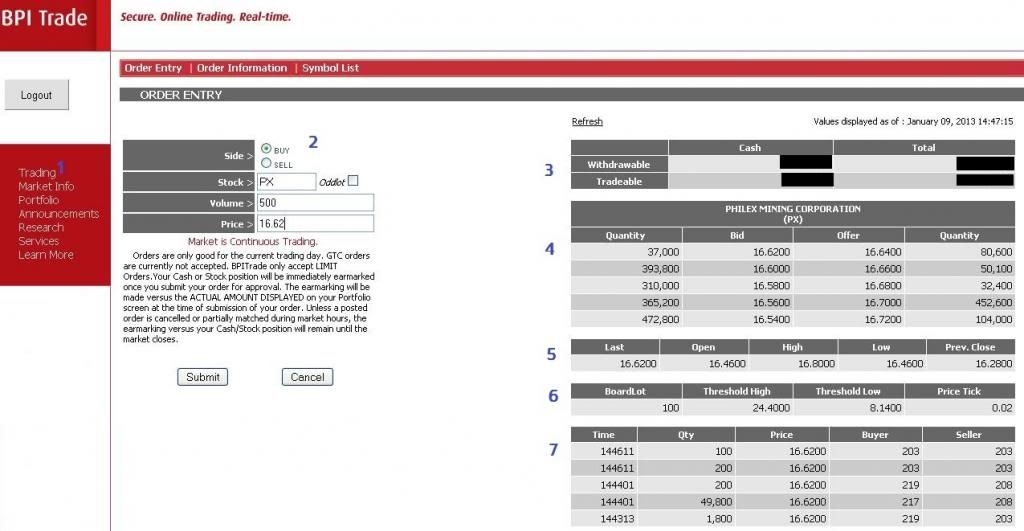Click the Total column header
The image size is (1024, 531).
click(x=923, y=148)
